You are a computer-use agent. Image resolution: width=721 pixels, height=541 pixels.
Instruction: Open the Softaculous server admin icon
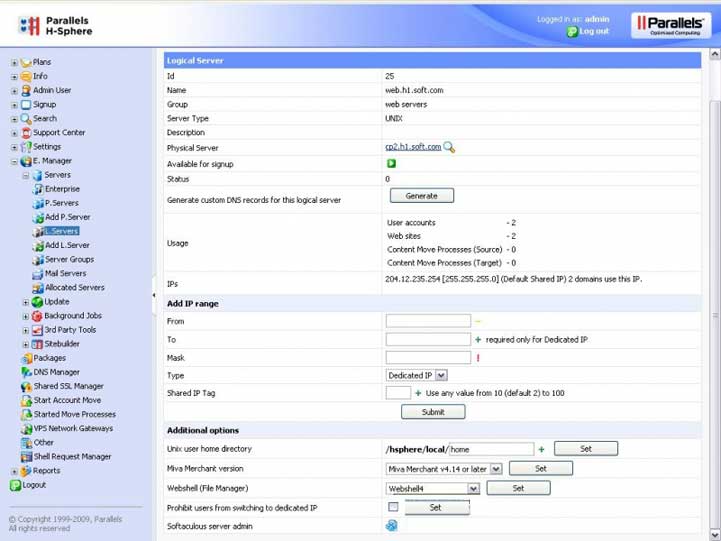click(391, 525)
